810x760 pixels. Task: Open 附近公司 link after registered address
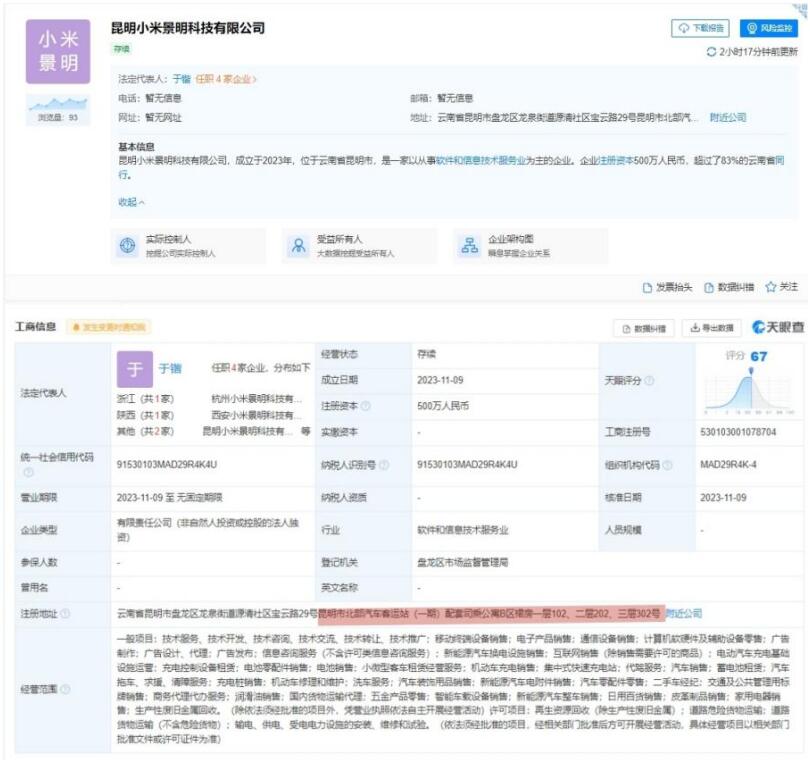(684, 613)
